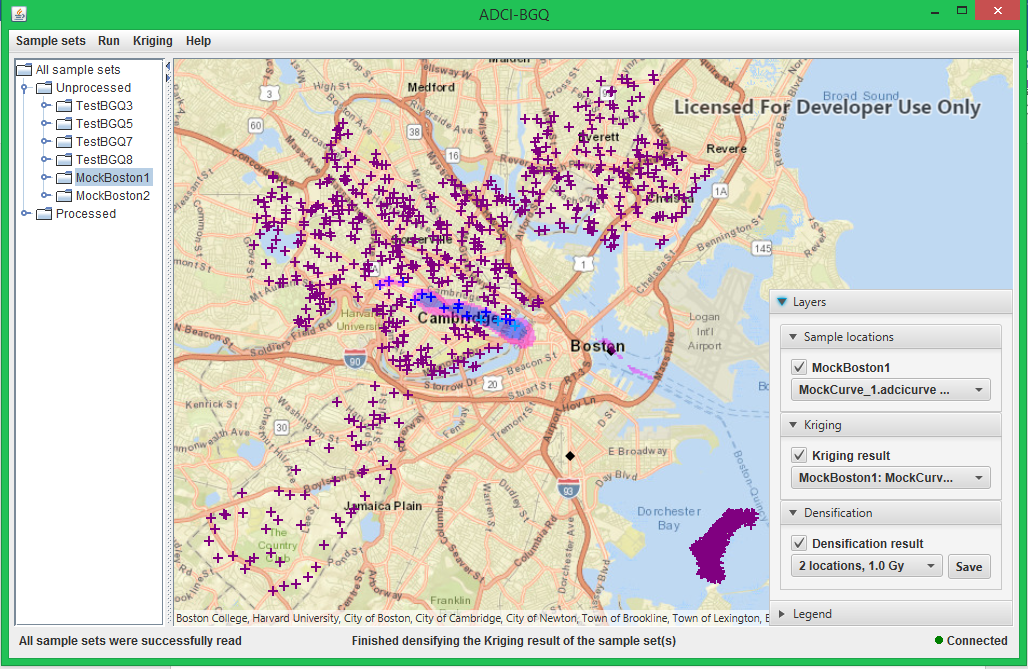Open the Kriging menu
Viewport: 1028px width, 669px height.
[153, 41]
